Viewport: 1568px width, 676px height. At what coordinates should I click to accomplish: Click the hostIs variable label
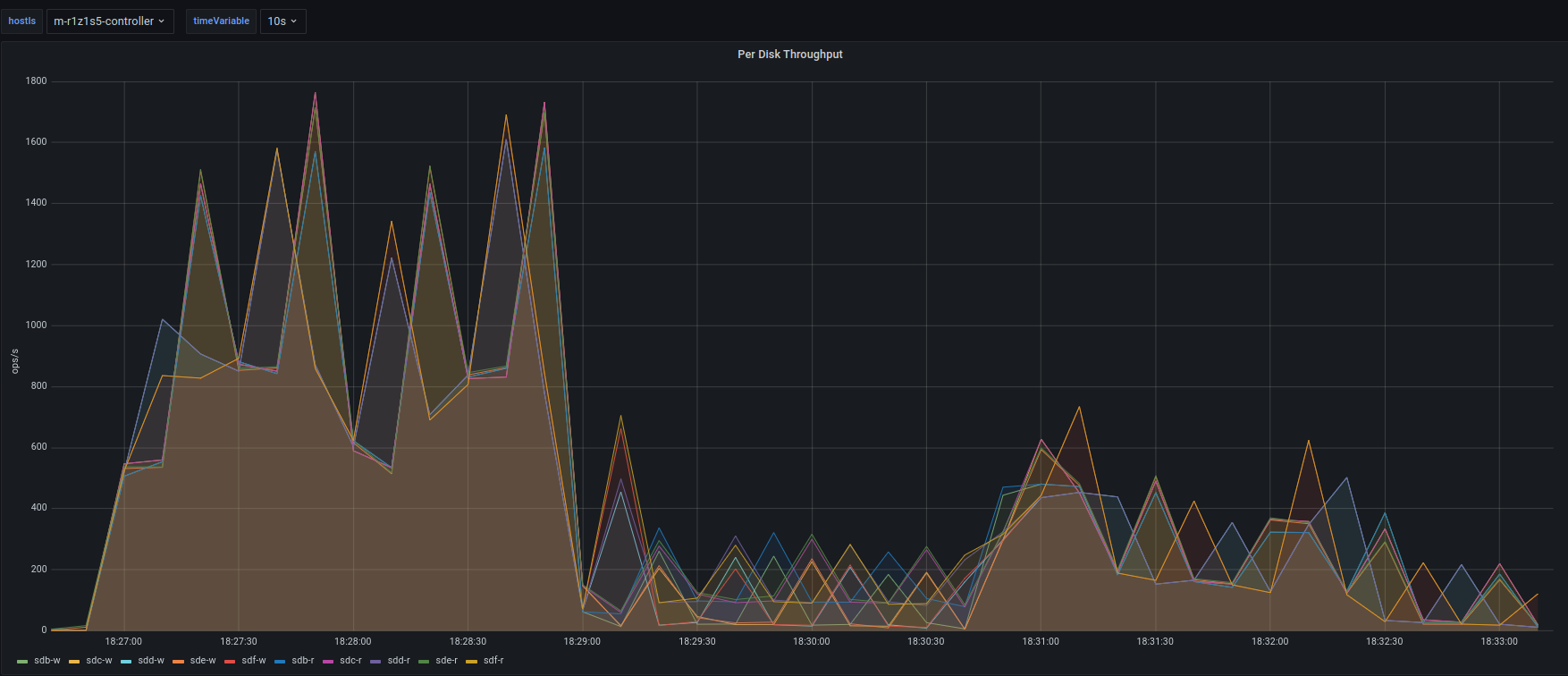[22, 21]
